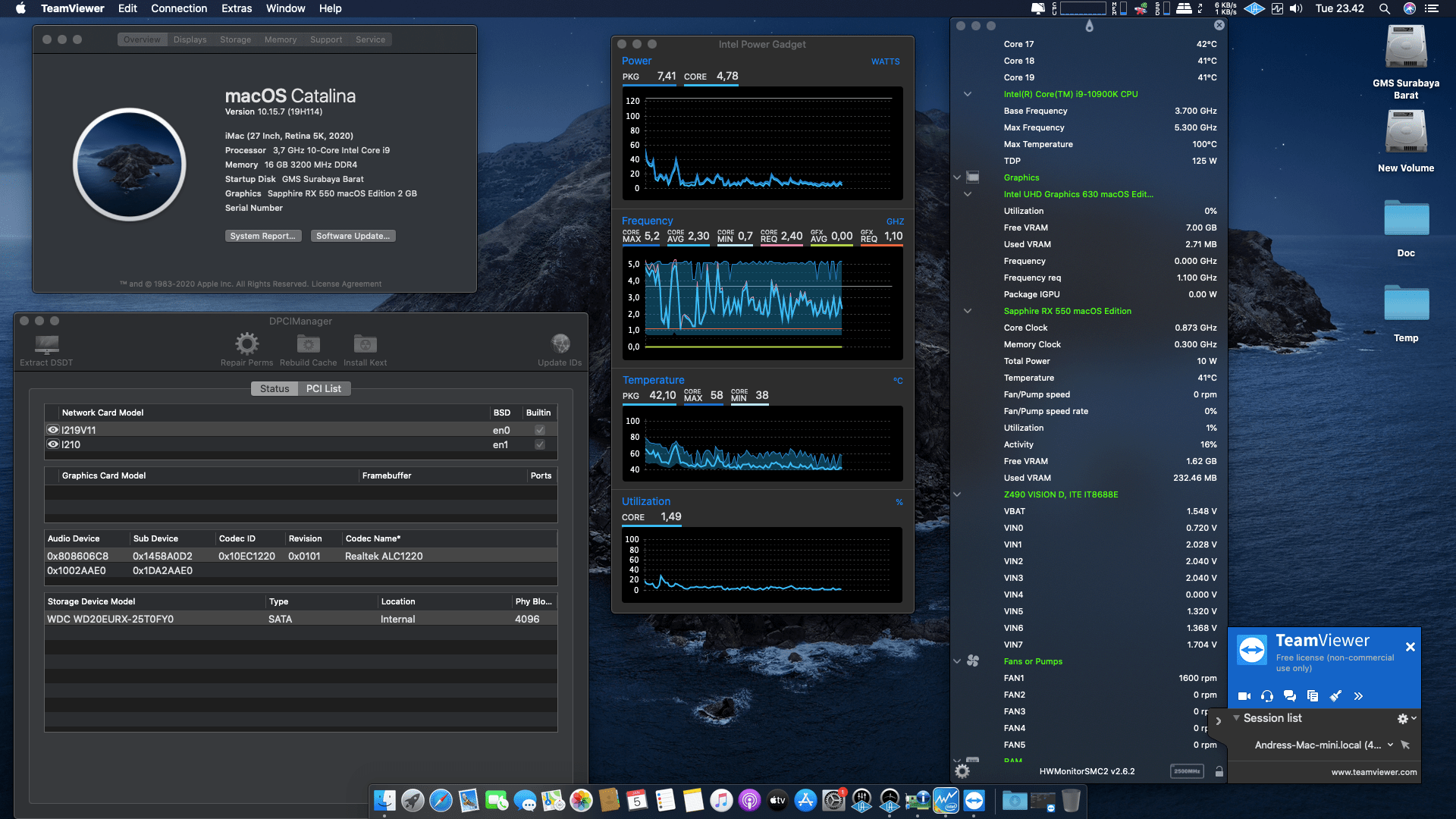The height and width of the screenshot is (819, 1456).
Task: Open GMS Surabaya Barat drive on desktop
Action: [1406, 47]
